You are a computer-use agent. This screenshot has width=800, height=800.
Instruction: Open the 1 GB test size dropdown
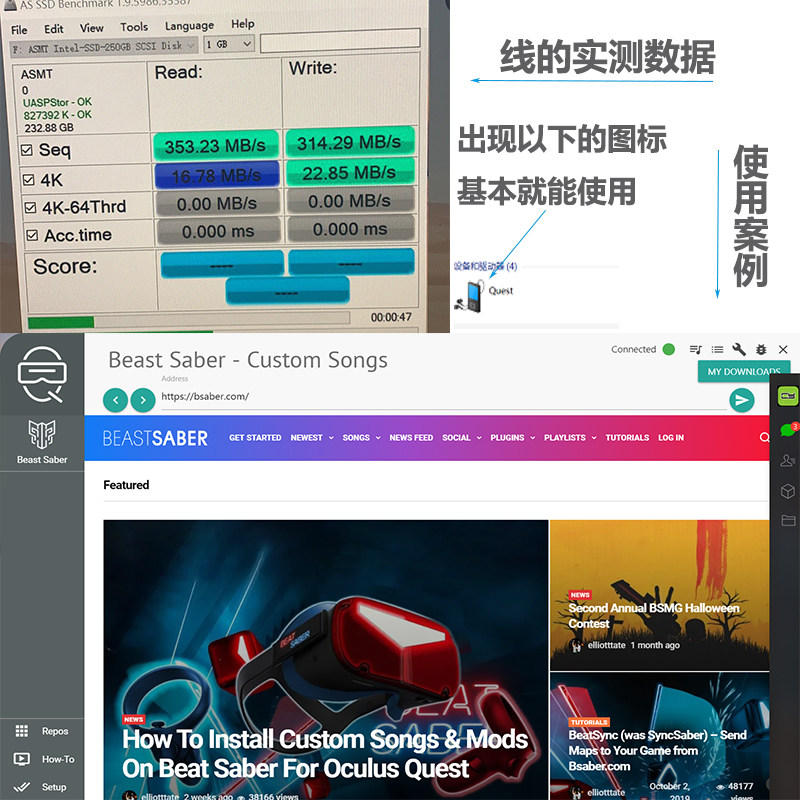[229, 44]
